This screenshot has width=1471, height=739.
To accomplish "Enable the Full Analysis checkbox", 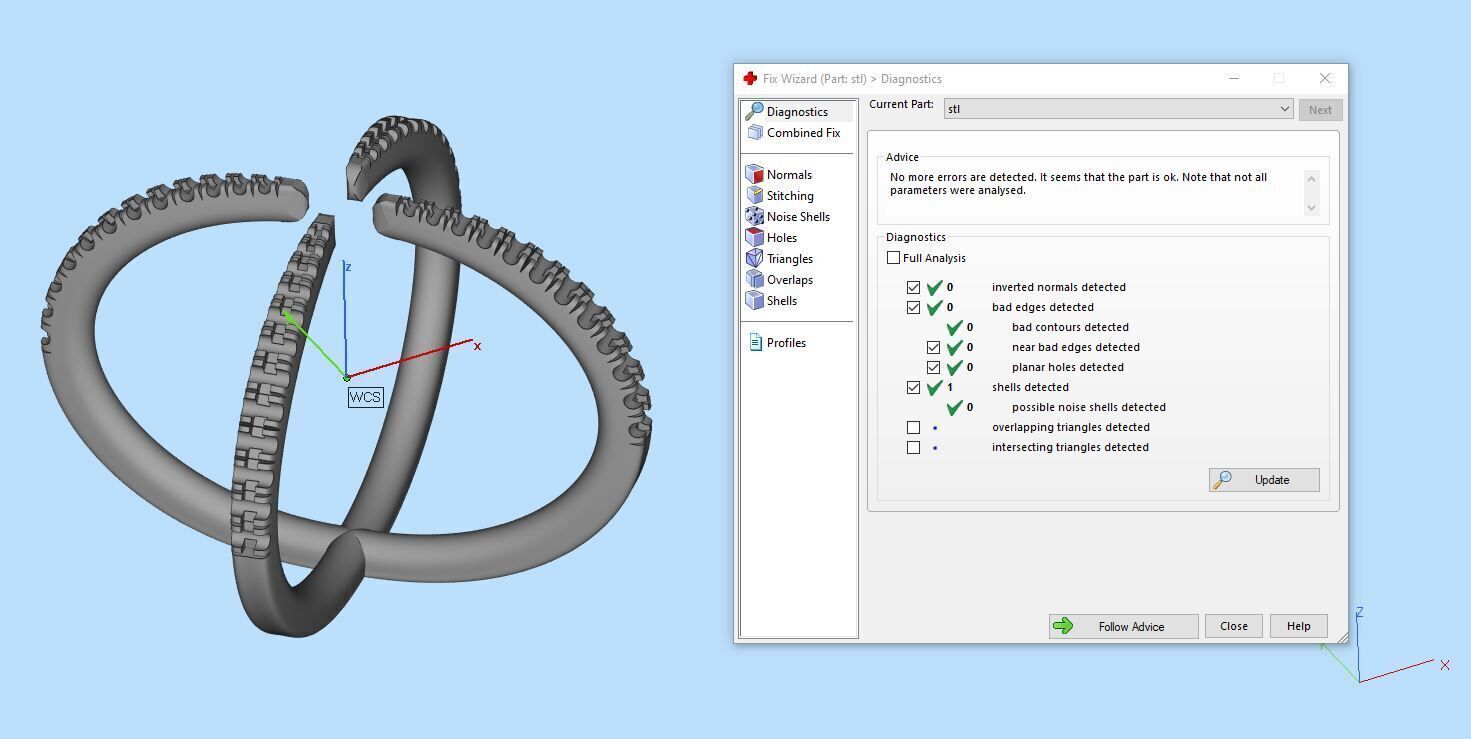I will [893, 258].
